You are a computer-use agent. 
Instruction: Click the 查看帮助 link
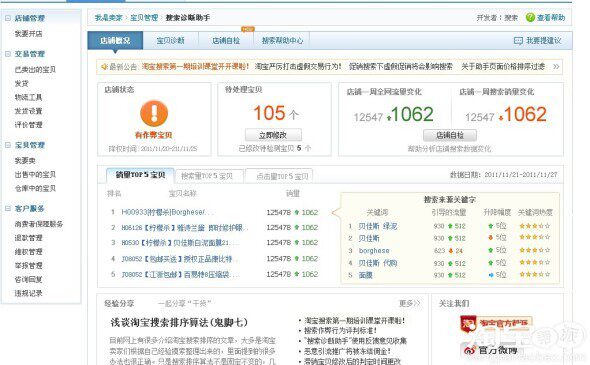click(551, 18)
